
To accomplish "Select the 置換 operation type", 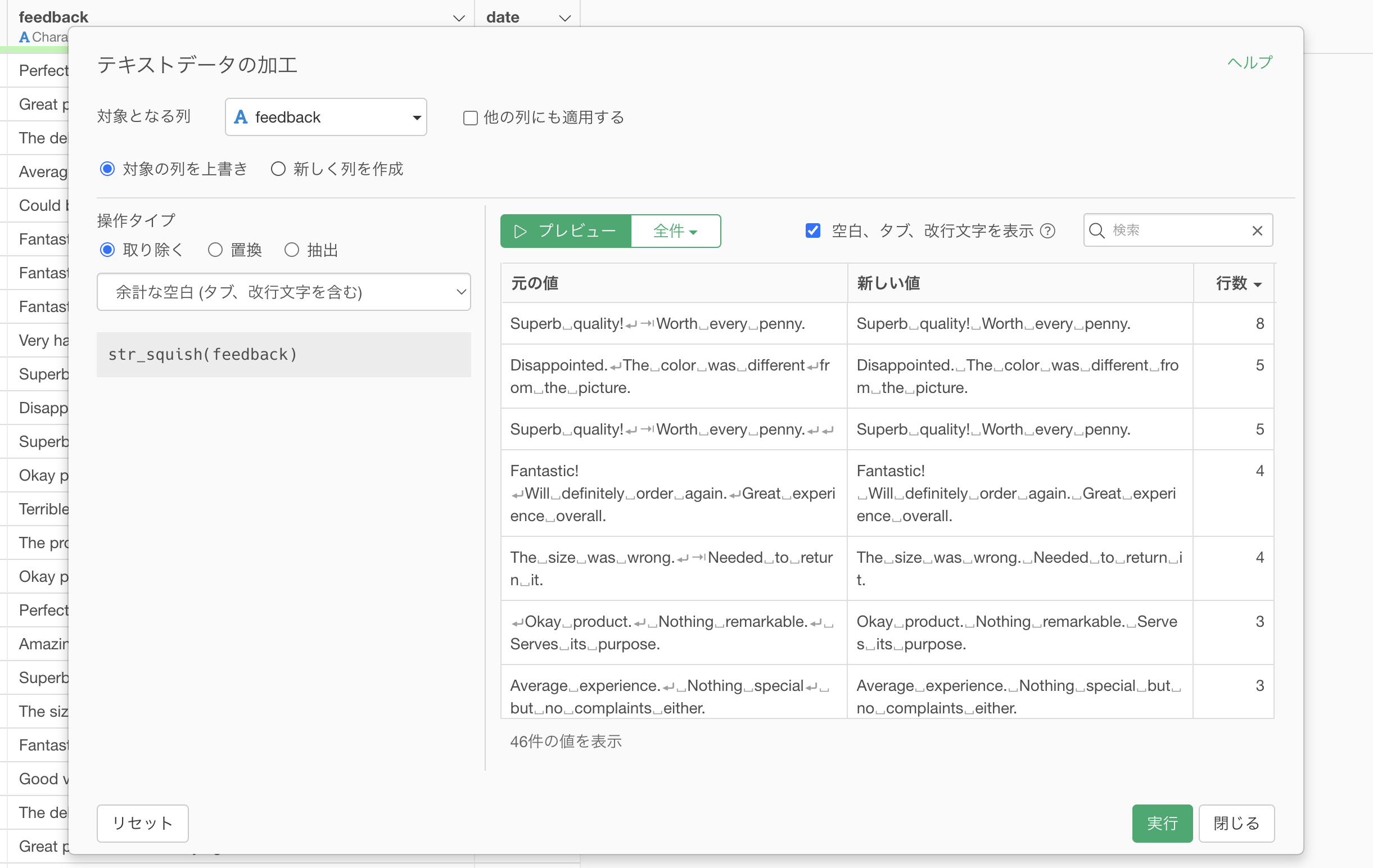I will tap(215, 250).
